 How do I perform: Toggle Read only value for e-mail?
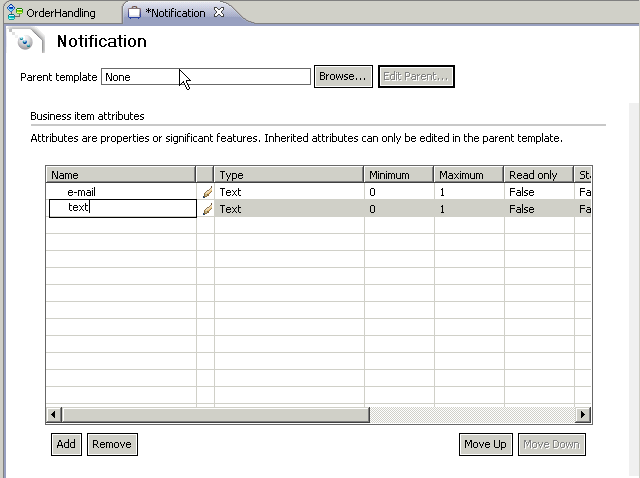coord(537,192)
